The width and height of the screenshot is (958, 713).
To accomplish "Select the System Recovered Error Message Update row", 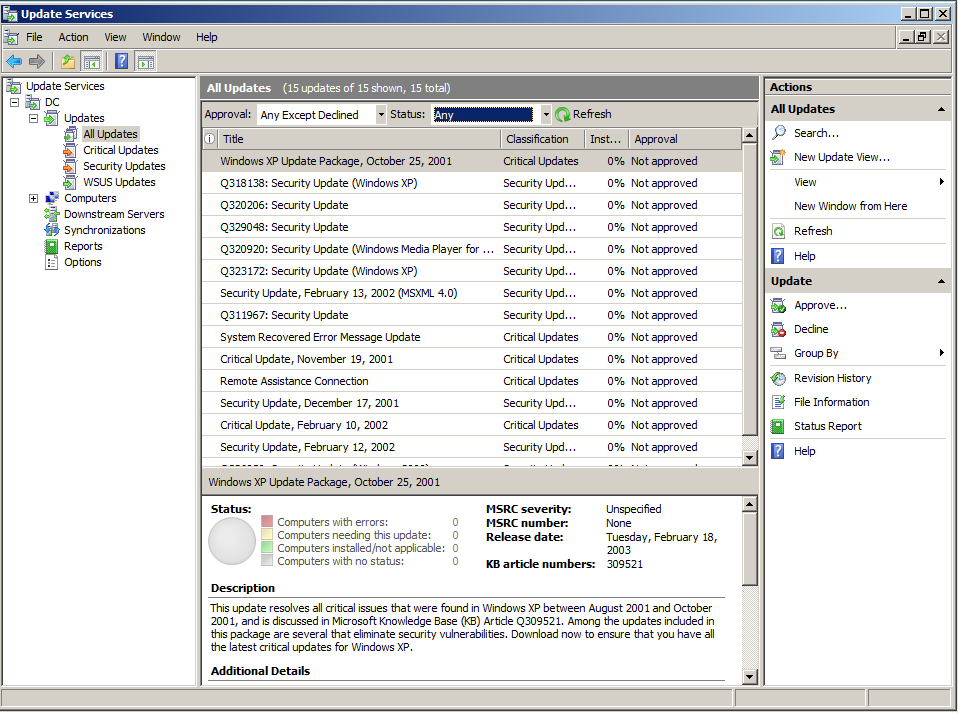I will pos(472,337).
